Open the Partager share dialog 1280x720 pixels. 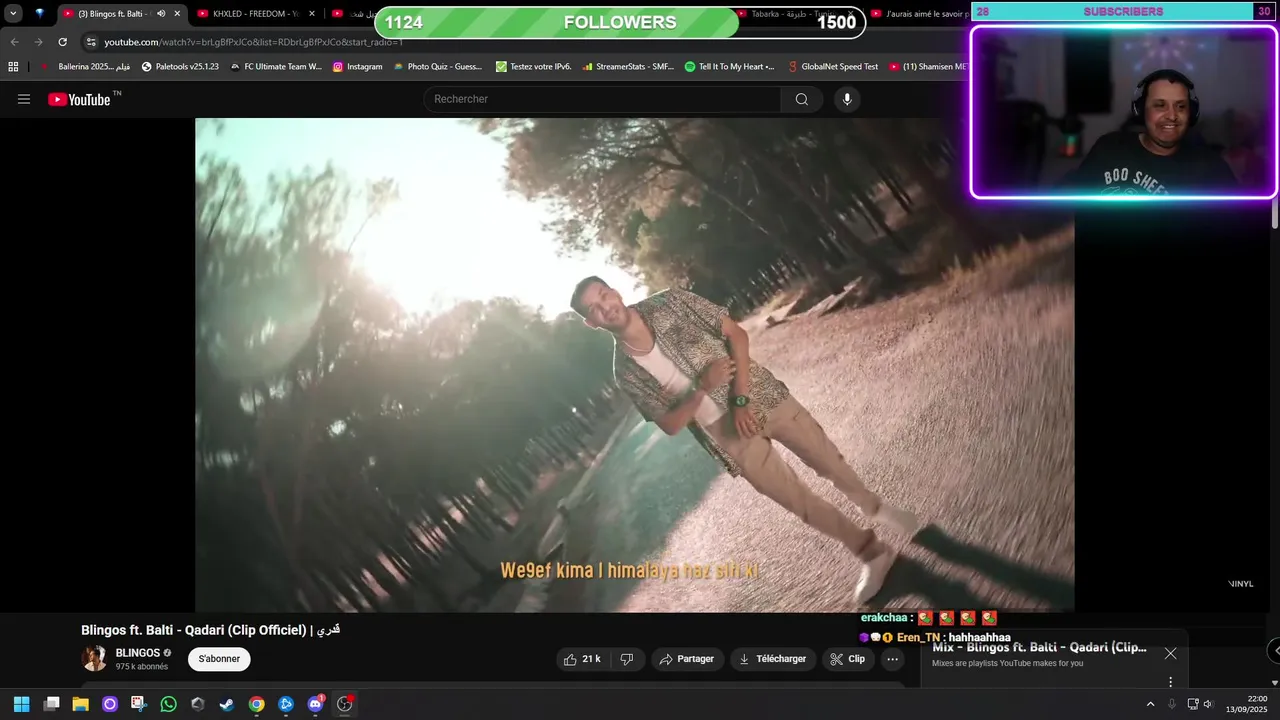[687, 659]
